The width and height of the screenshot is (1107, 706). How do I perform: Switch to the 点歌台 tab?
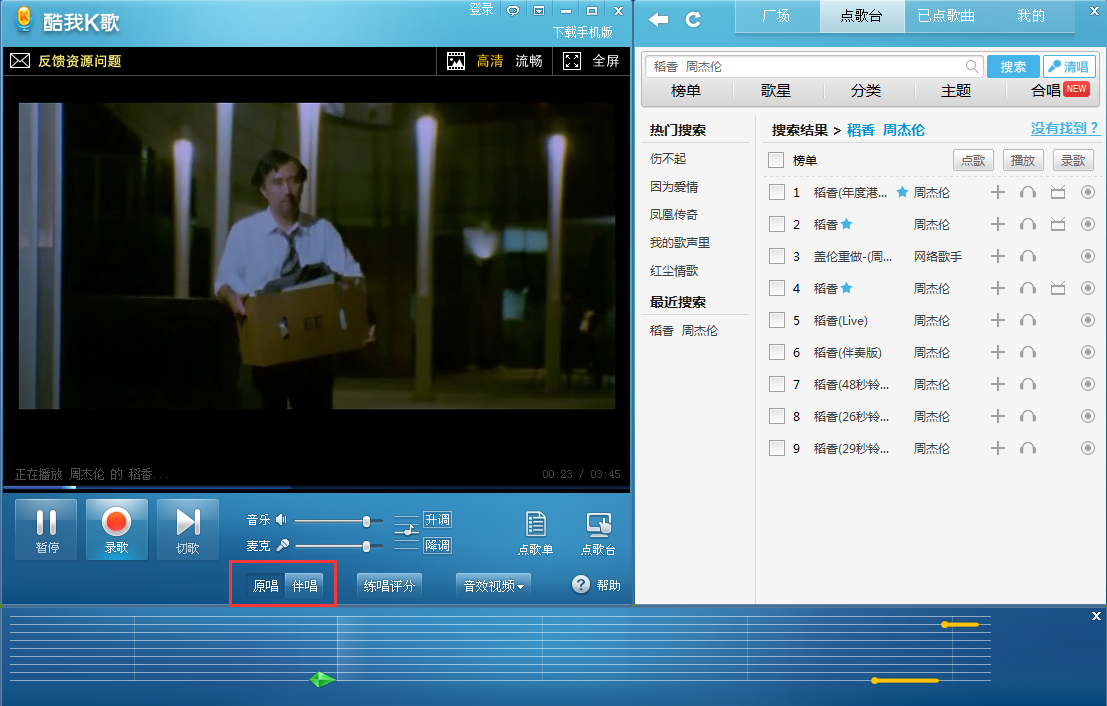(861, 16)
